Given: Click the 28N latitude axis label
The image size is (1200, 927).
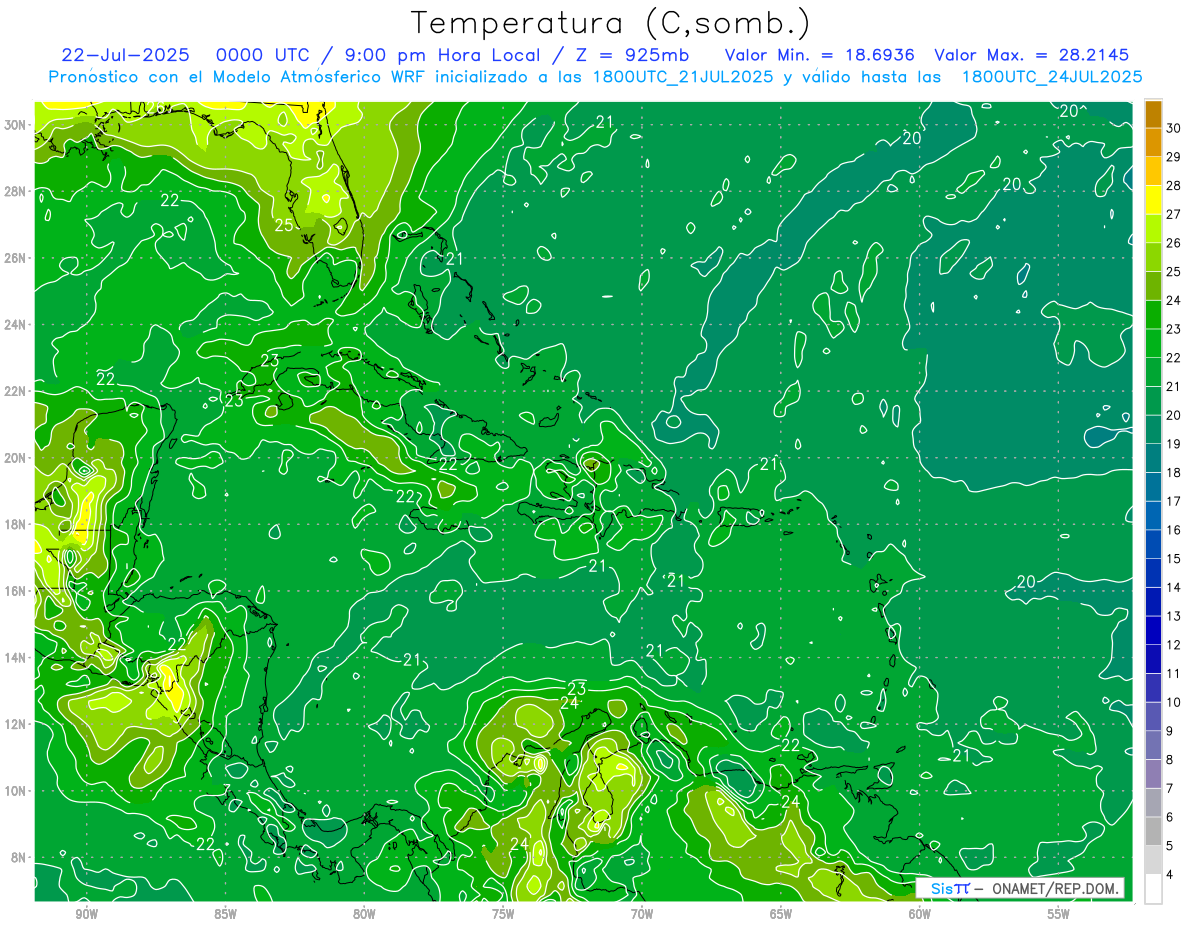Looking at the screenshot, I should point(15,191).
